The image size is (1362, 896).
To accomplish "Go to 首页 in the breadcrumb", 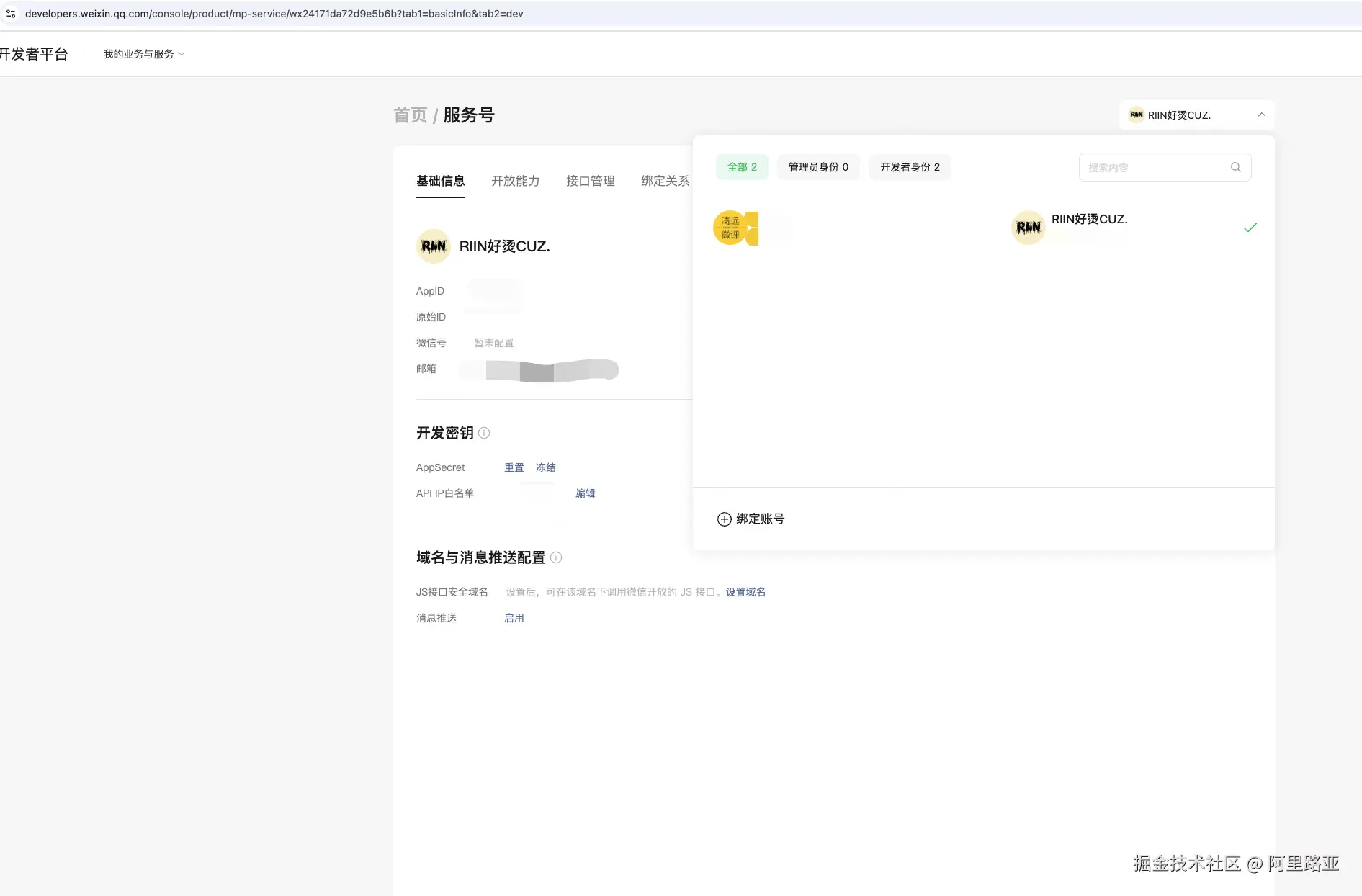I will (x=411, y=115).
